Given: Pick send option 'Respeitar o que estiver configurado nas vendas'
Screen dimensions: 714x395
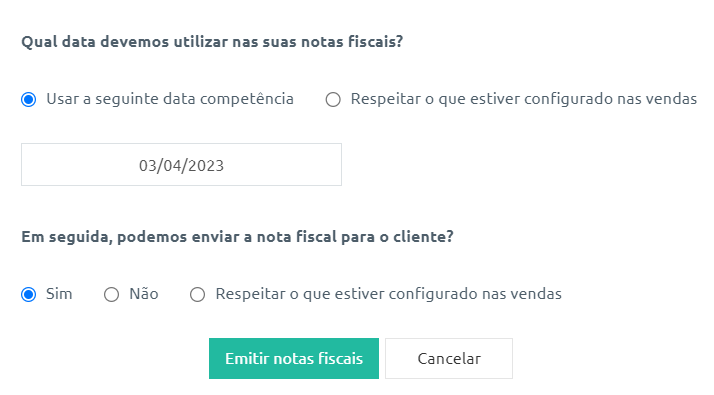Looking at the screenshot, I should pyautogui.click(x=197, y=294).
